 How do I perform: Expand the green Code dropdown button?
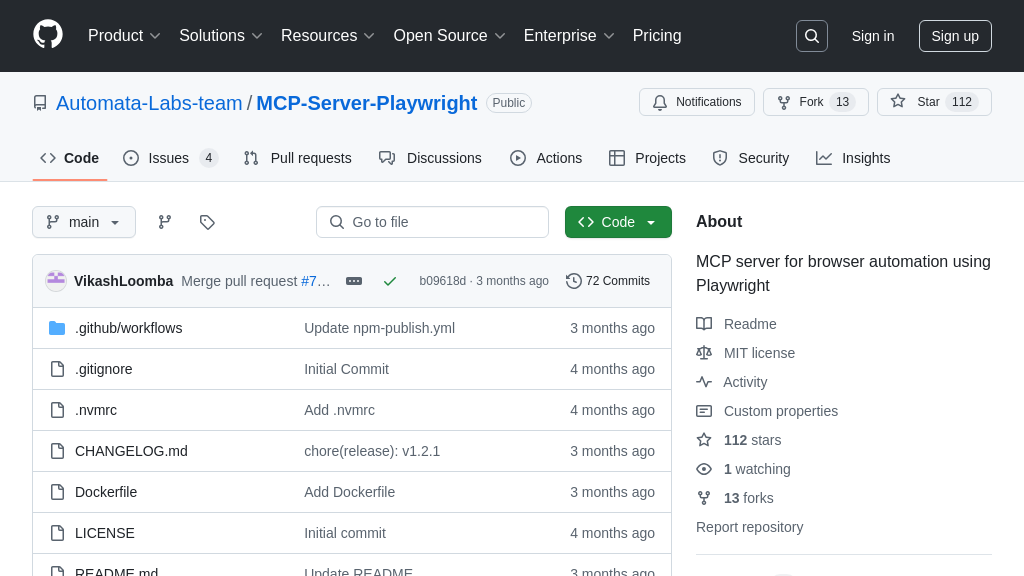(x=618, y=222)
